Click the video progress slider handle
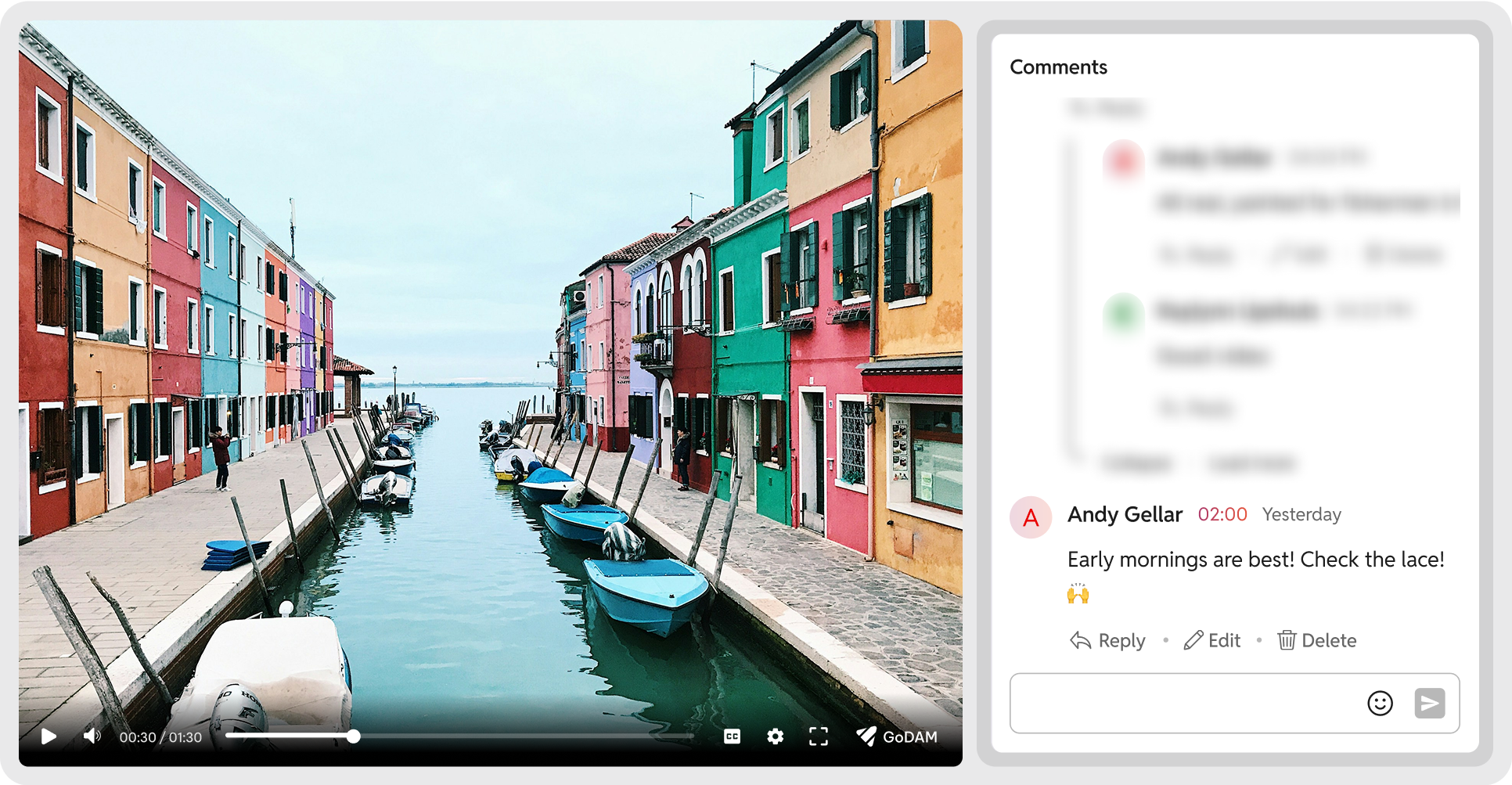The width and height of the screenshot is (1512, 785). [x=354, y=736]
